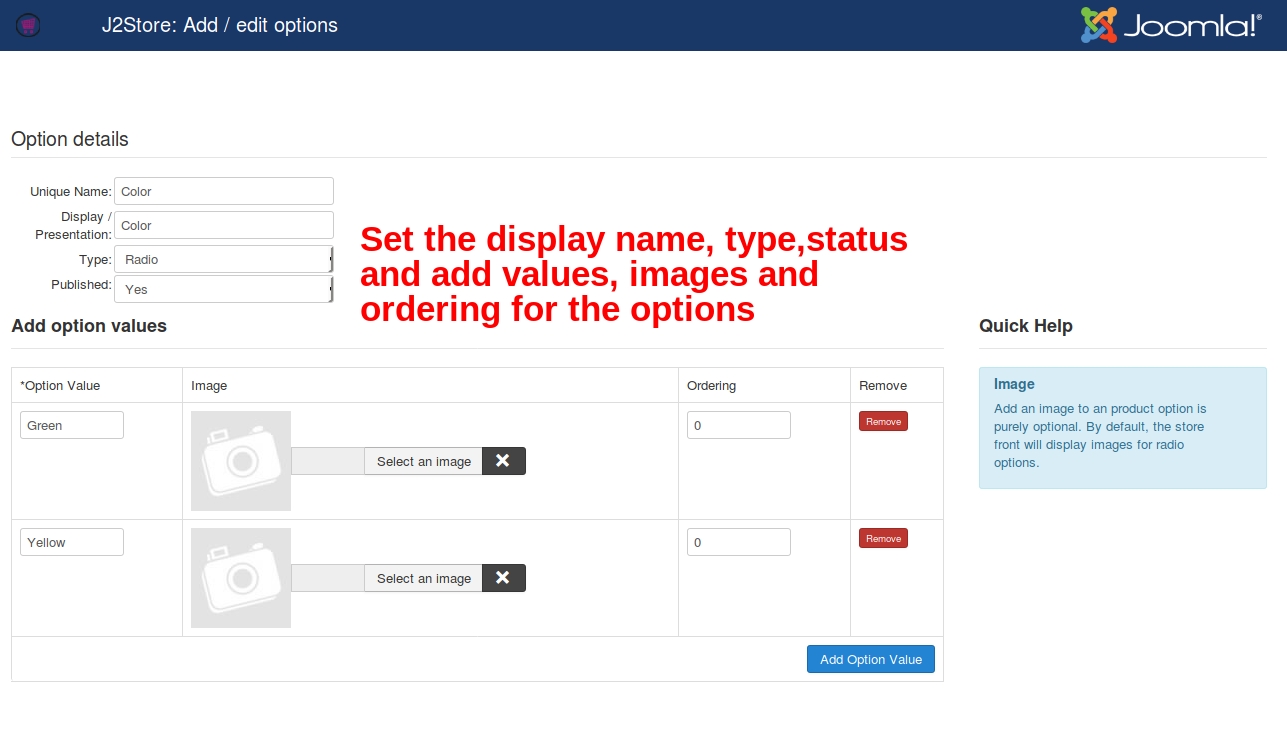This screenshot has width=1287, height=733.
Task: Open the Type dropdown showing Radio
Action: point(224,259)
